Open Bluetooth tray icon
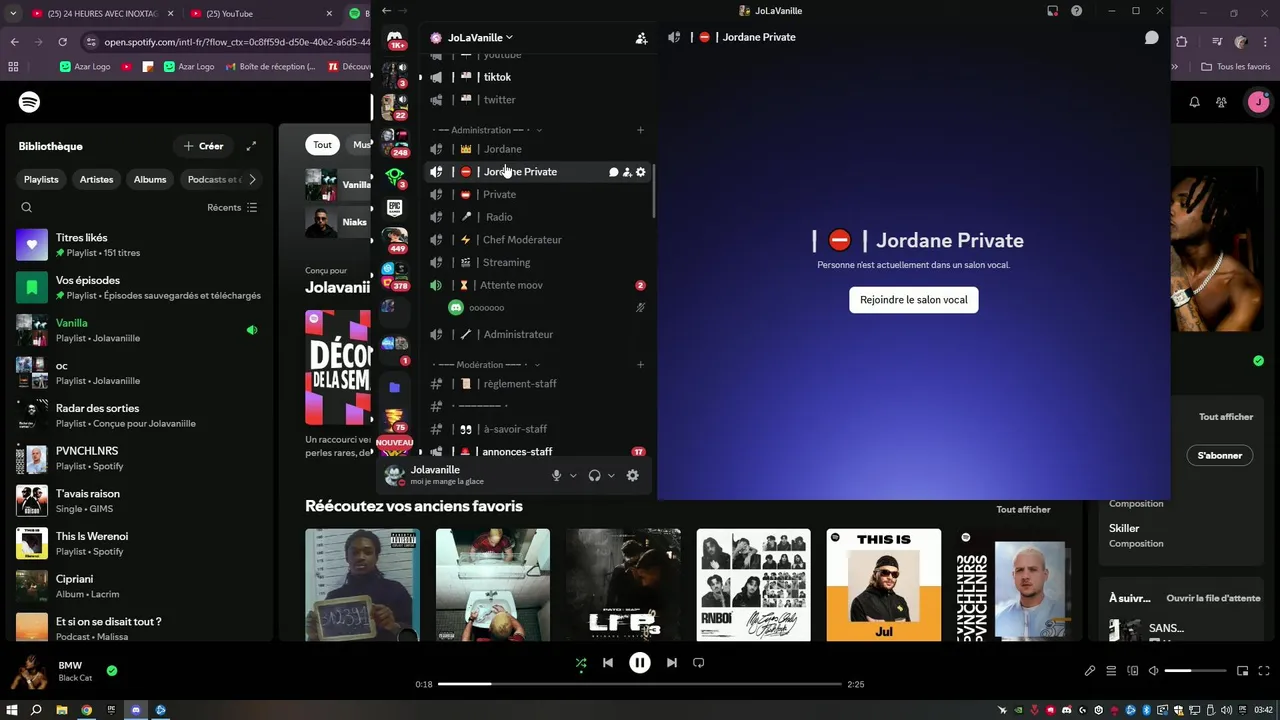Screen dimensions: 1280x720 (x=1147, y=710)
